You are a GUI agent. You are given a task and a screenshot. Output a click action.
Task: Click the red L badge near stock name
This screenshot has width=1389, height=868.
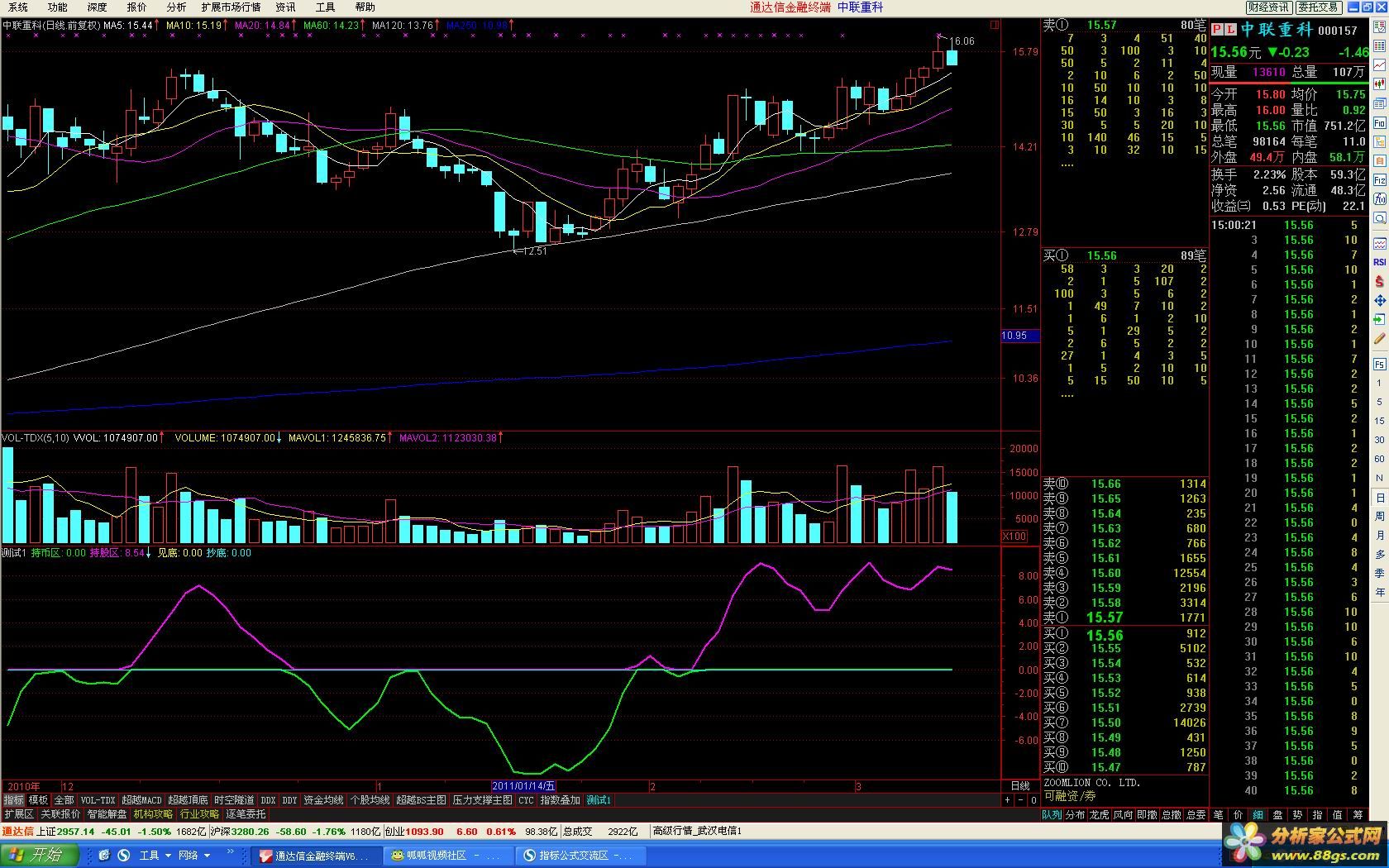tap(1230, 30)
